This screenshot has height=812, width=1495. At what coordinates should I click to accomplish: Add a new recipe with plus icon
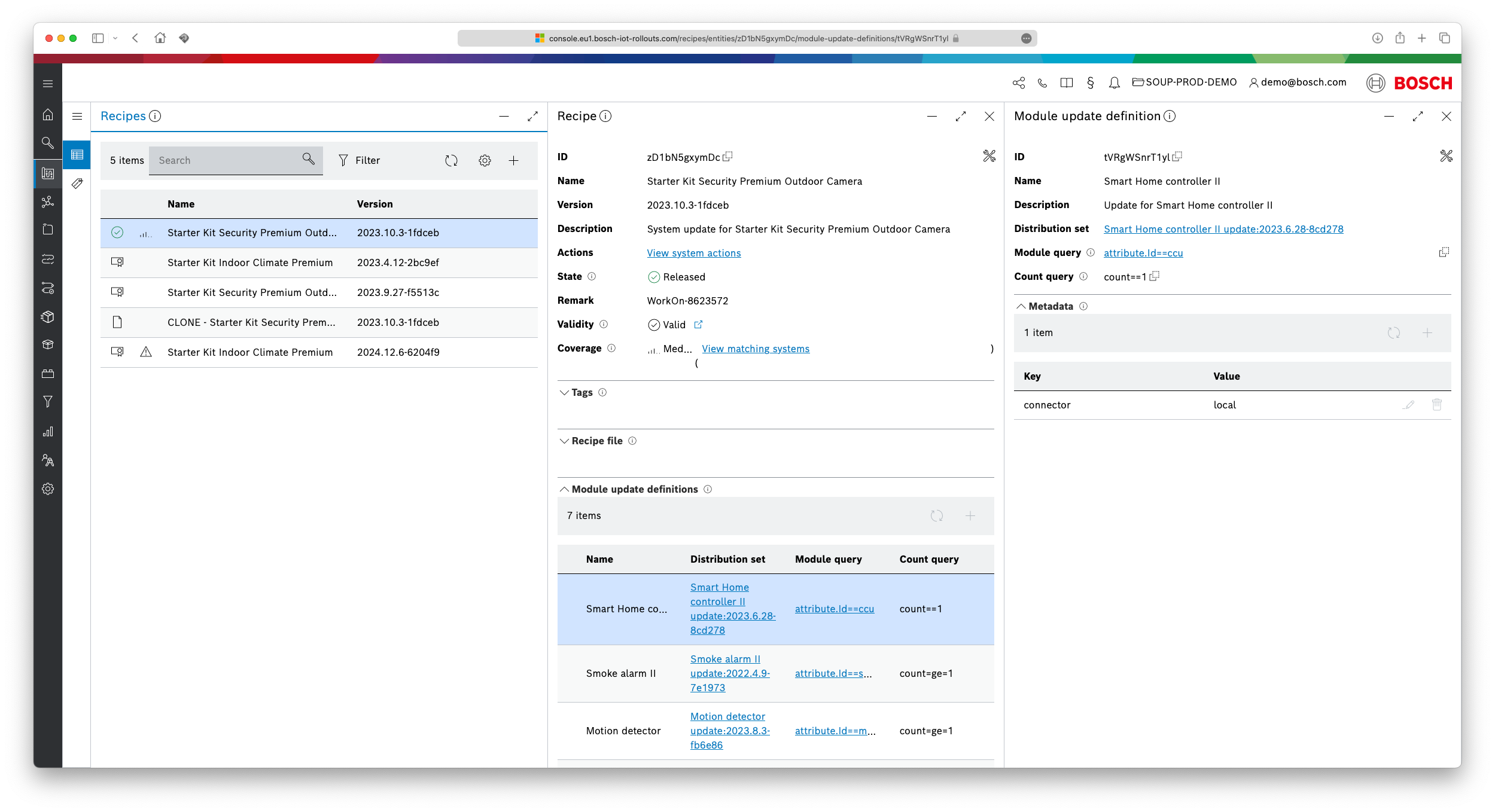(513, 160)
